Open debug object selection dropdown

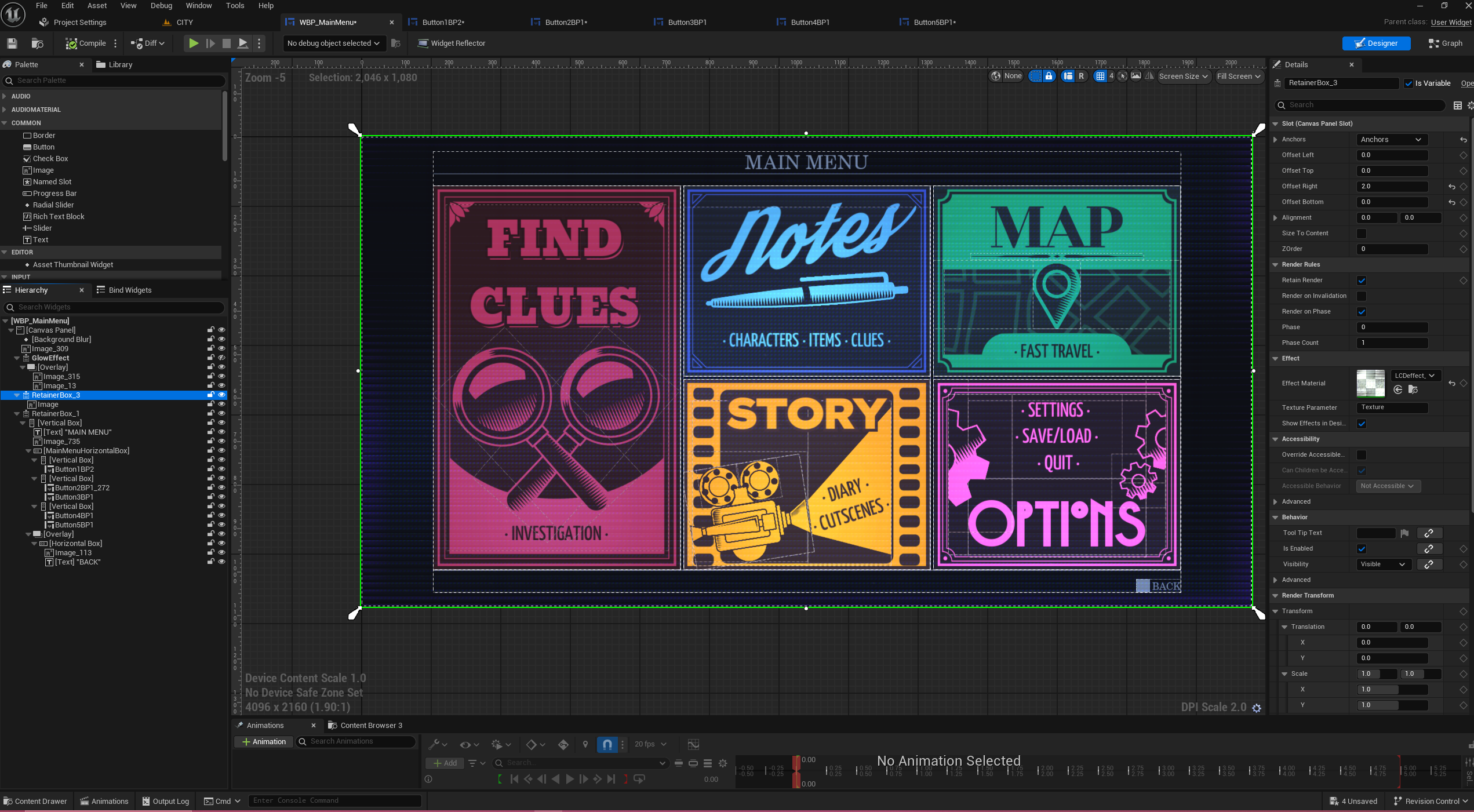(334, 43)
